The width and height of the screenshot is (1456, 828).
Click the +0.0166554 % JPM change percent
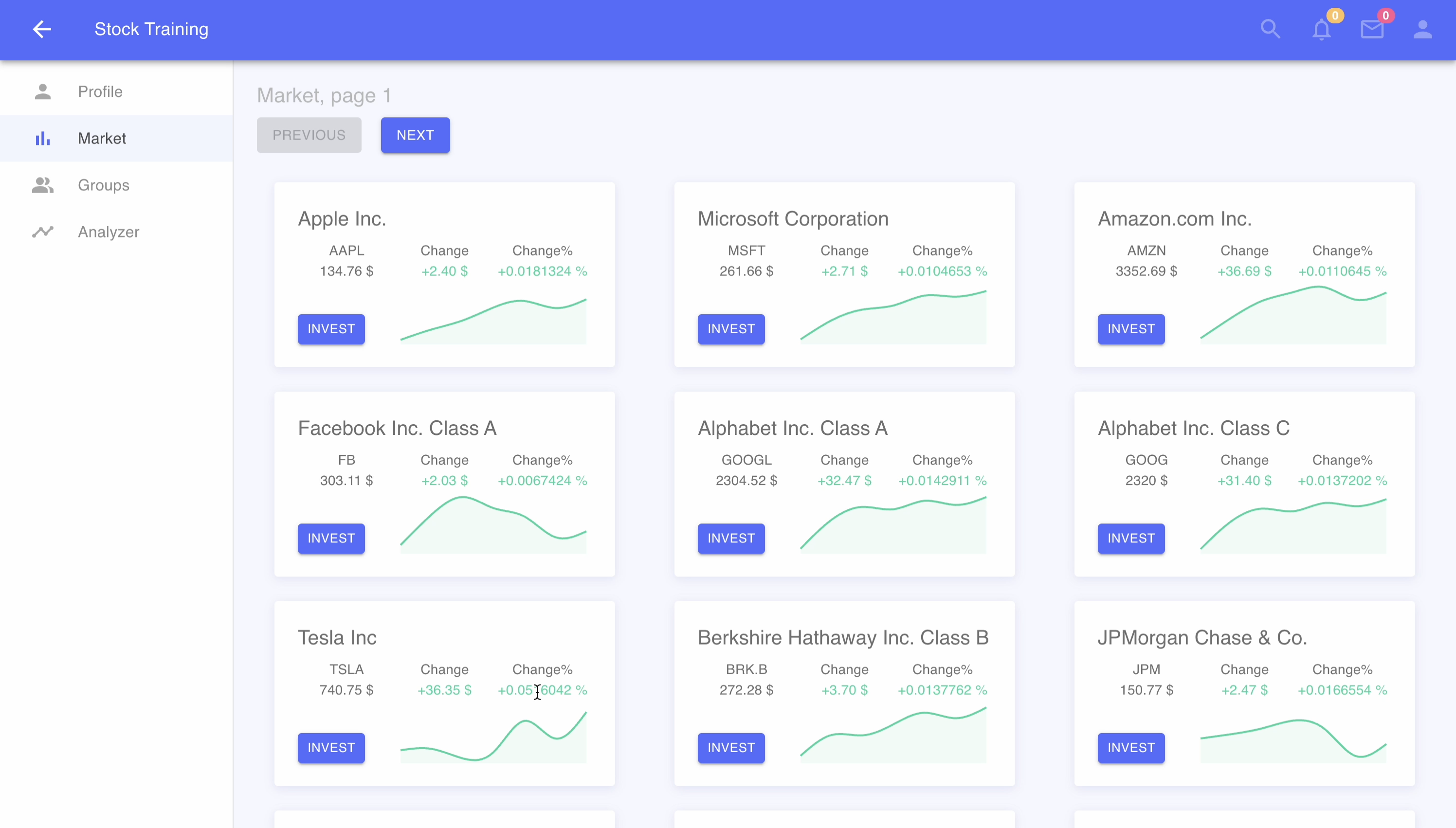pos(1342,690)
